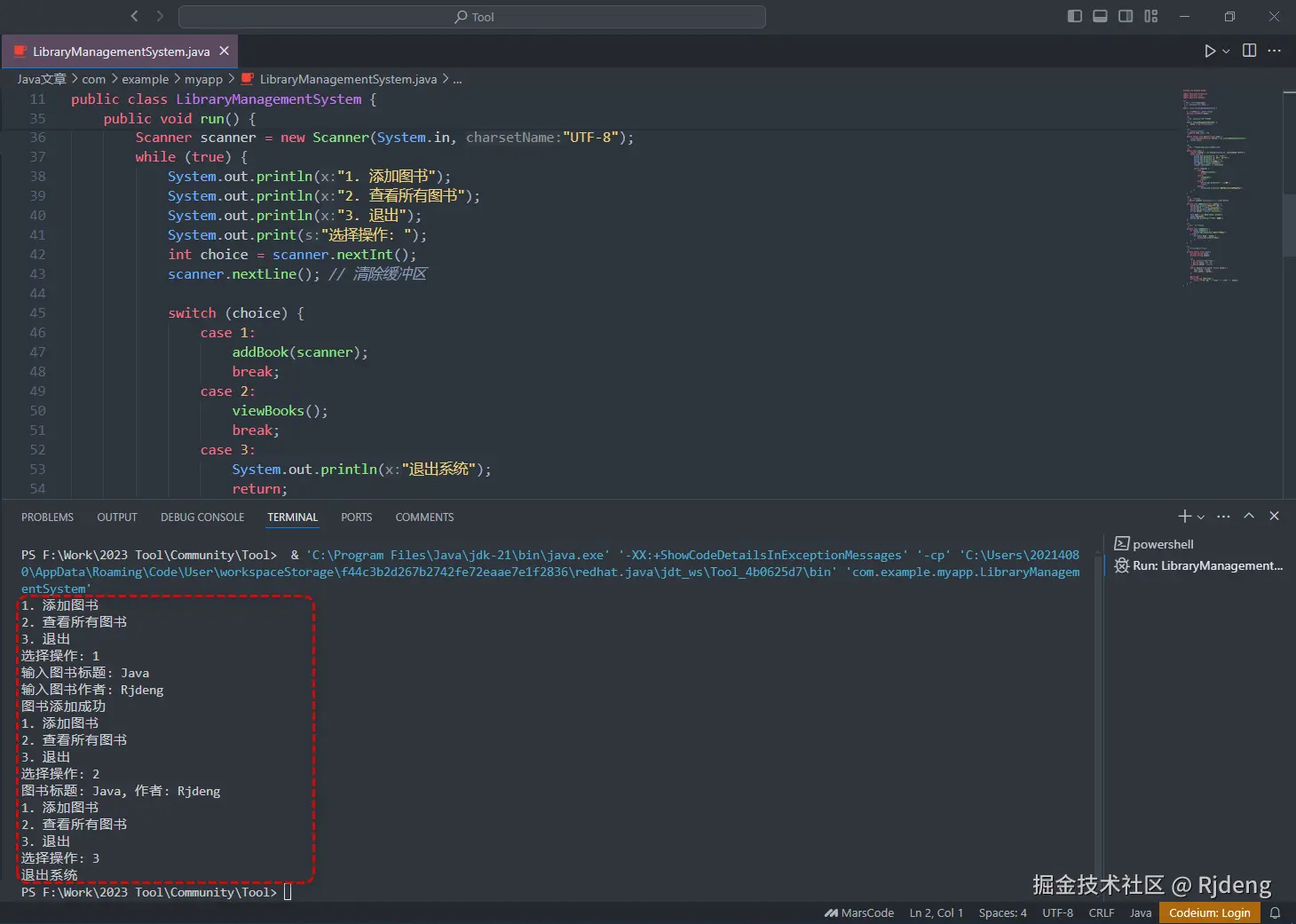The image size is (1296, 924).
Task: Open notifications bell icon
Action: click(1276, 912)
